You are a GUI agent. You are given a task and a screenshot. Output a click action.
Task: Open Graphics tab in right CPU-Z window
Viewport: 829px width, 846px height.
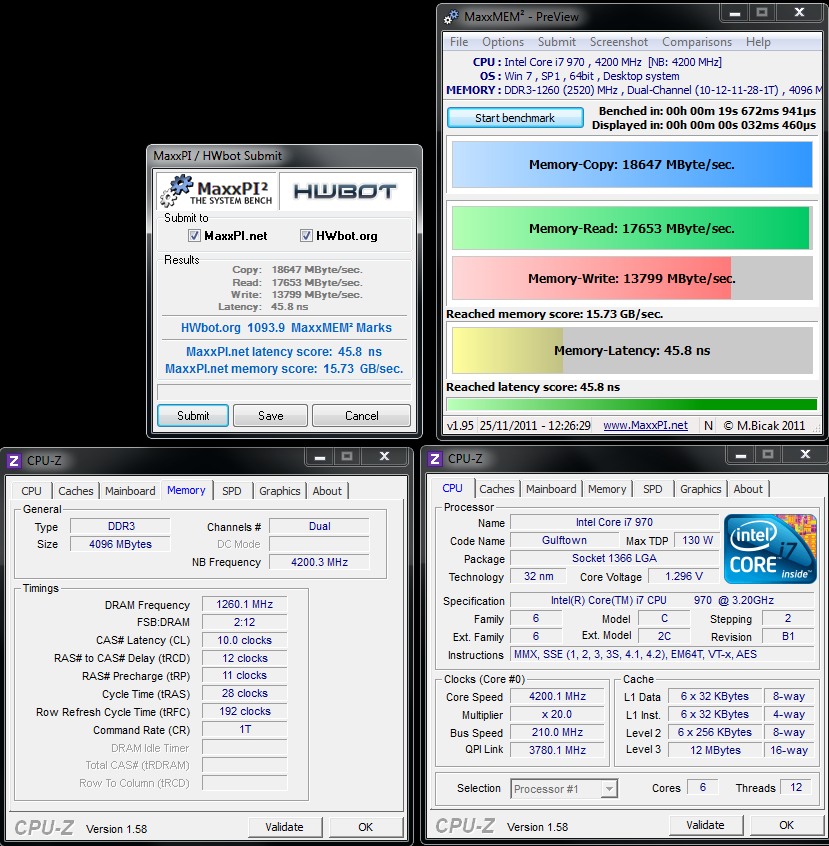click(701, 489)
